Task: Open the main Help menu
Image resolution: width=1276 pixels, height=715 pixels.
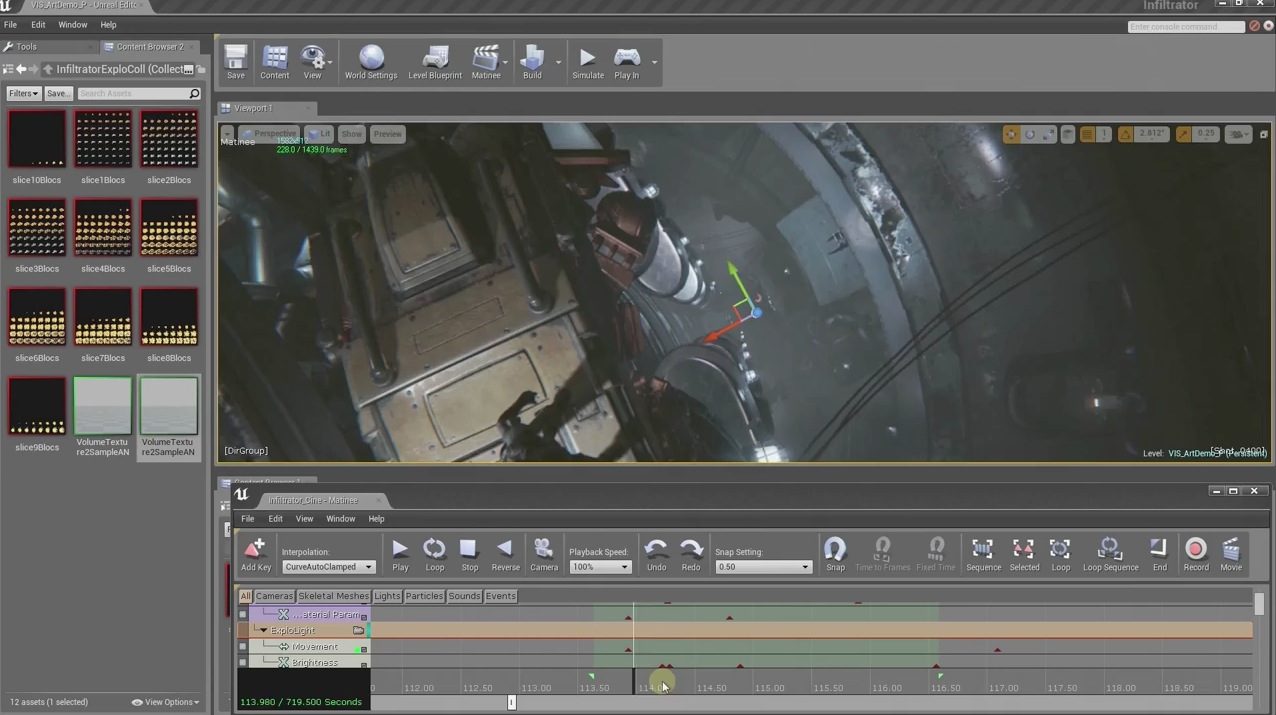Action: [108, 25]
